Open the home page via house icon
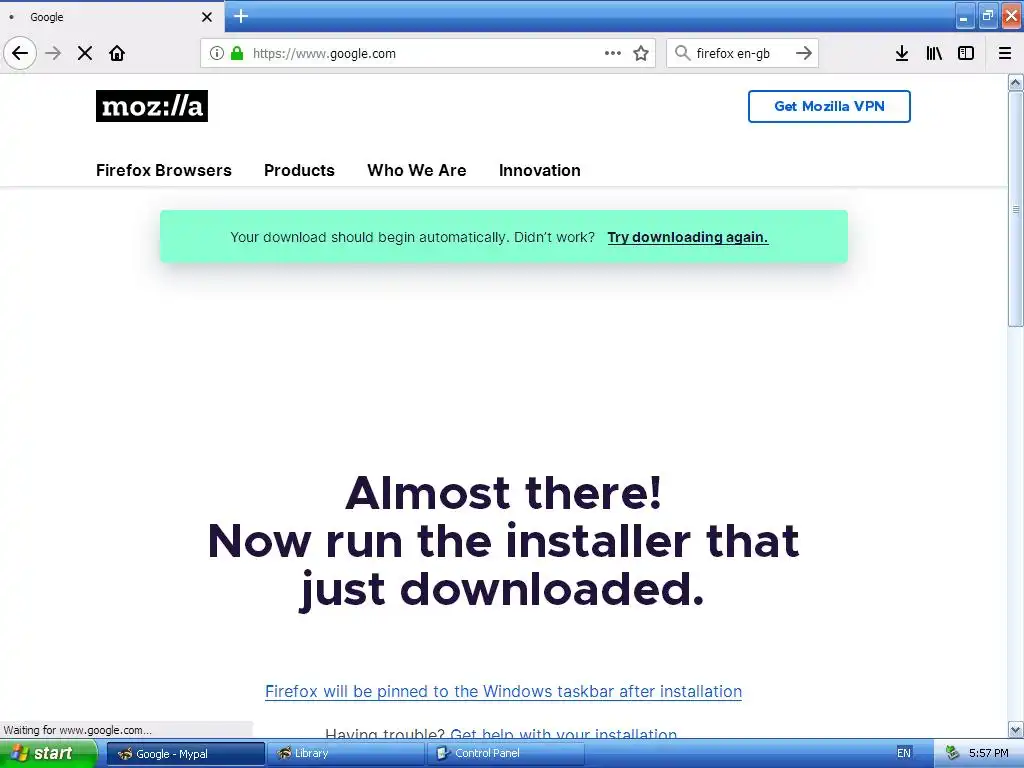 pyautogui.click(x=117, y=53)
